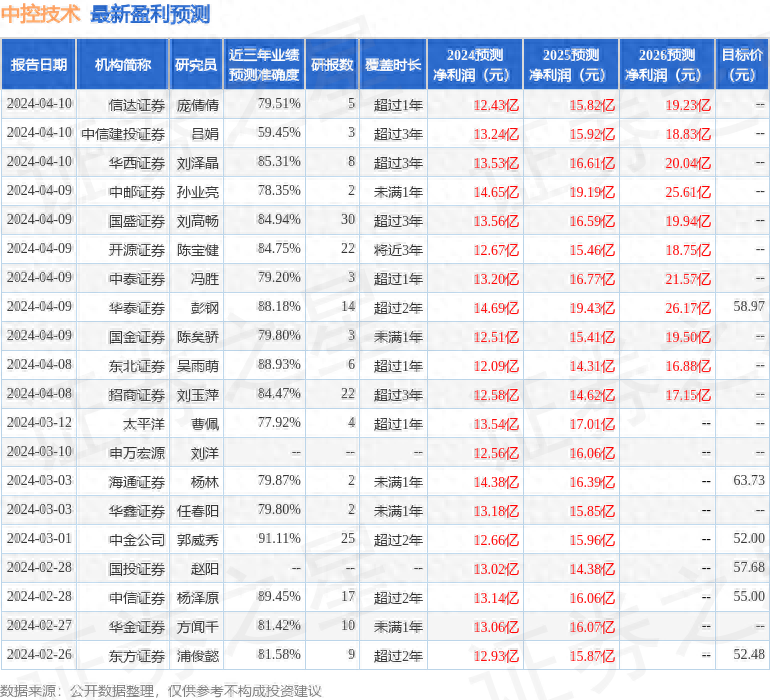The width and height of the screenshot is (770, 700).
Task: Click the 近三年业绩预测准确度 column header
Action: tap(264, 65)
